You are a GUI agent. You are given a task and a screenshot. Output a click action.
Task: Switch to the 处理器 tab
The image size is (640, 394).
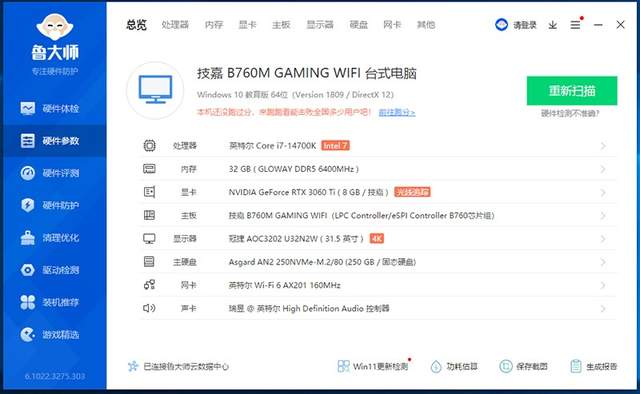pyautogui.click(x=175, y=25)
